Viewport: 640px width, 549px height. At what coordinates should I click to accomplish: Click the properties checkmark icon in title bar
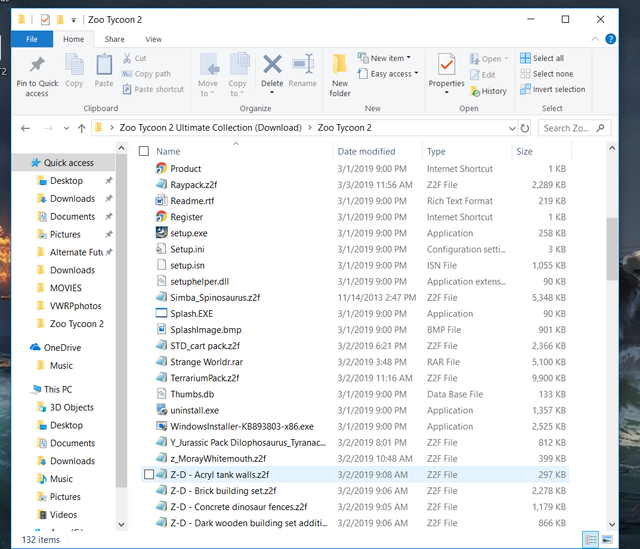click(x=45, y=20)
